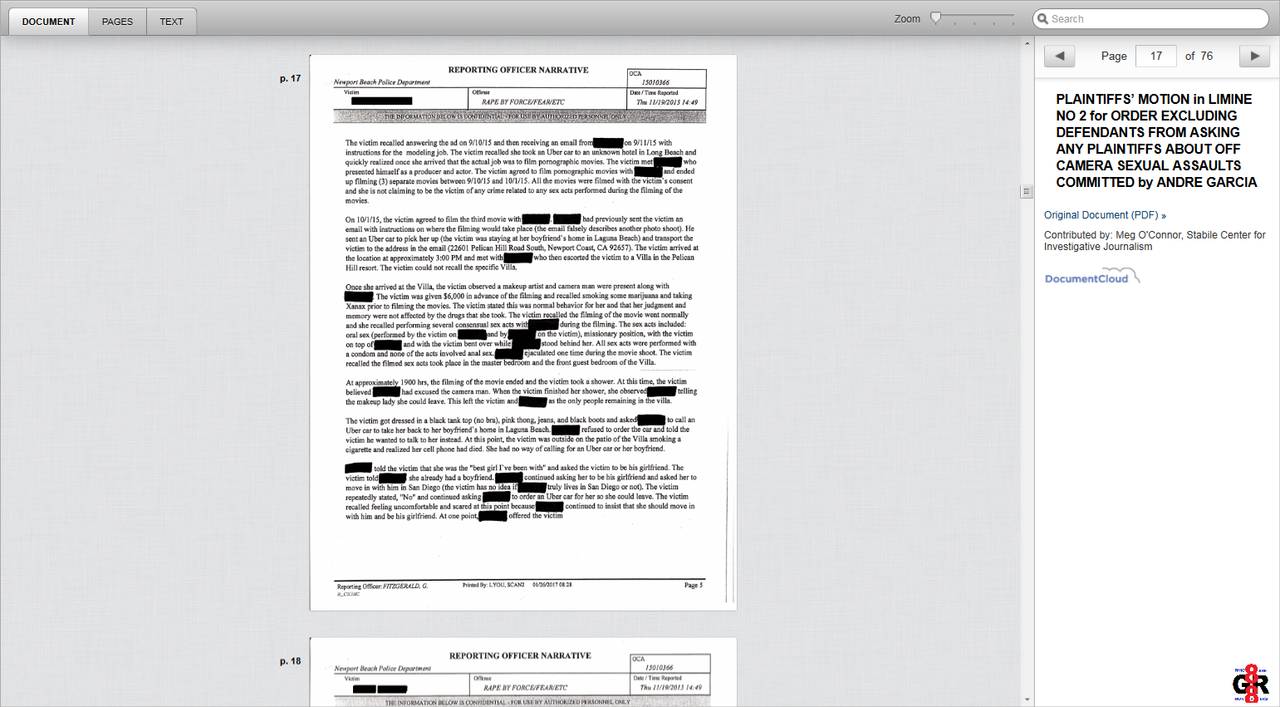1280x707 pixels.
Task: Switch to the DOCUMENT tab
Action: tap(48, 21)
